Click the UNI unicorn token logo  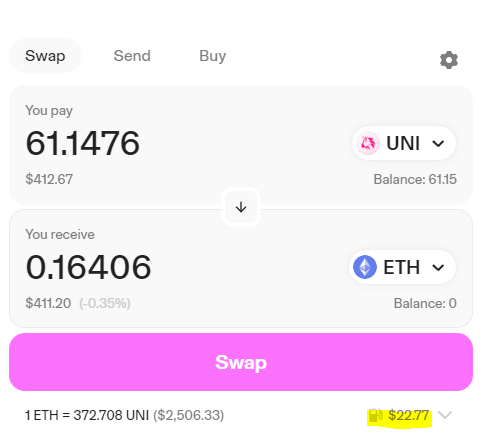[x=368, y=143]
